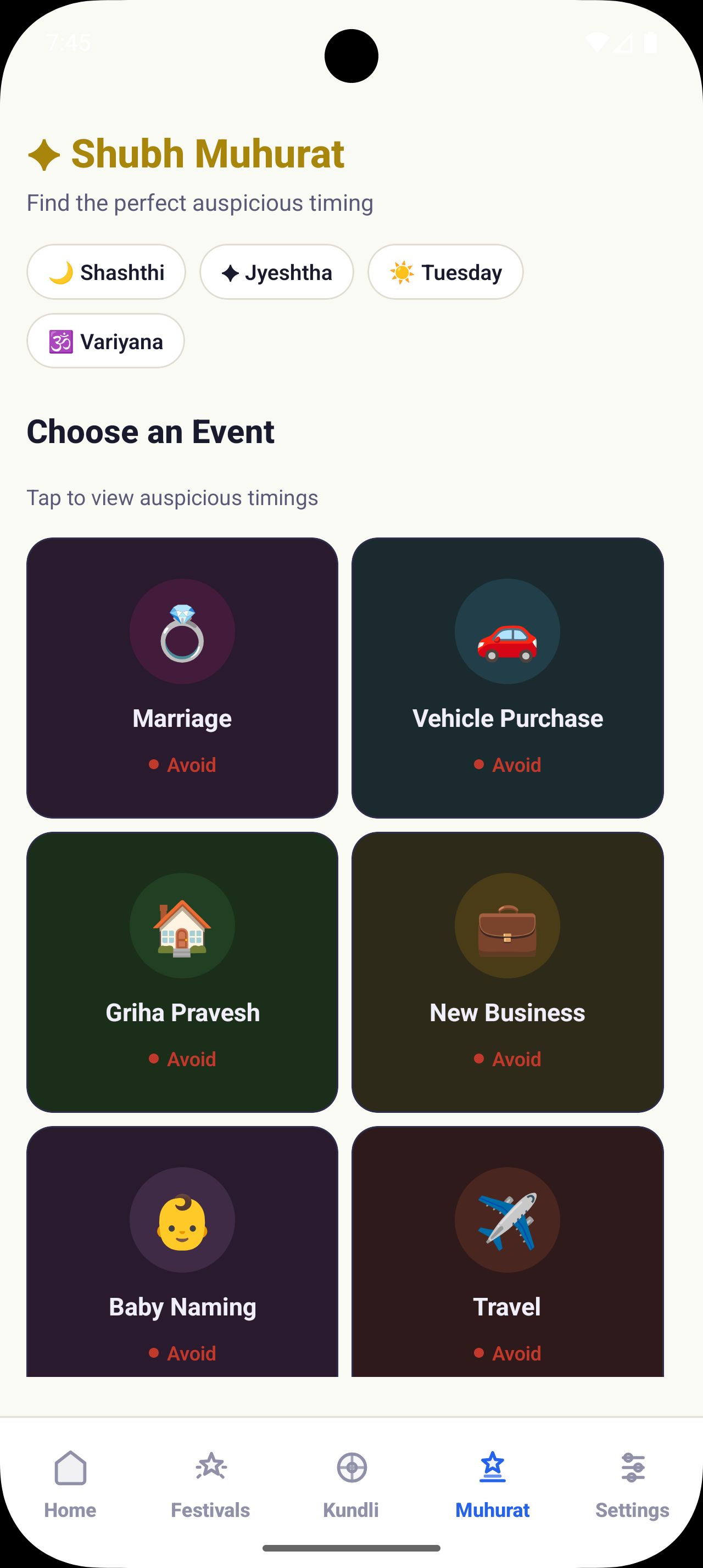Tap the Variyana yoga chip
This screenshot has width=703, height=1568.
[x=105, y=341]
